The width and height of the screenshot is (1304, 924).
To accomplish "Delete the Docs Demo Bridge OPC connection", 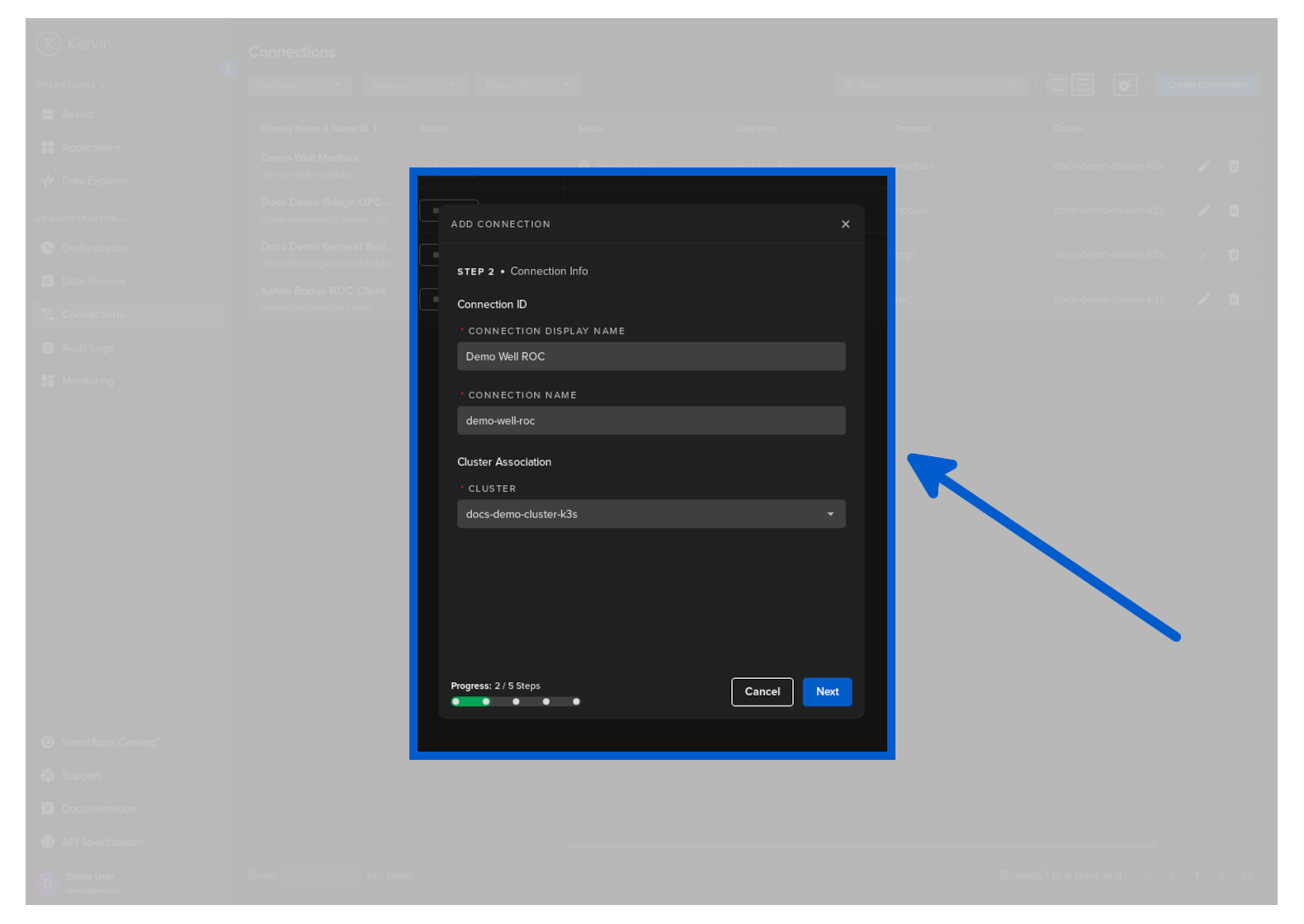I will pos(1234,211).
